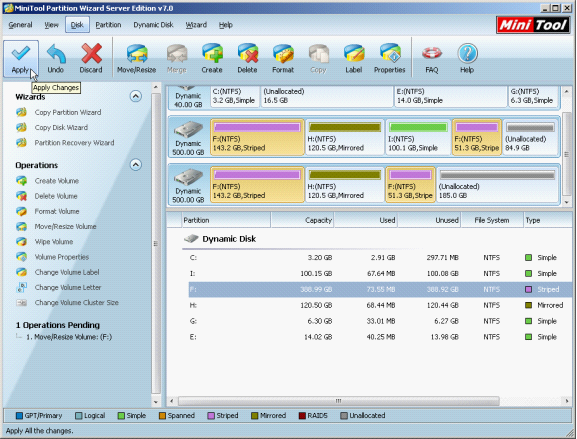Click the disk map down scroll arrow
This screenshot has width=577, height=439.
567,202
